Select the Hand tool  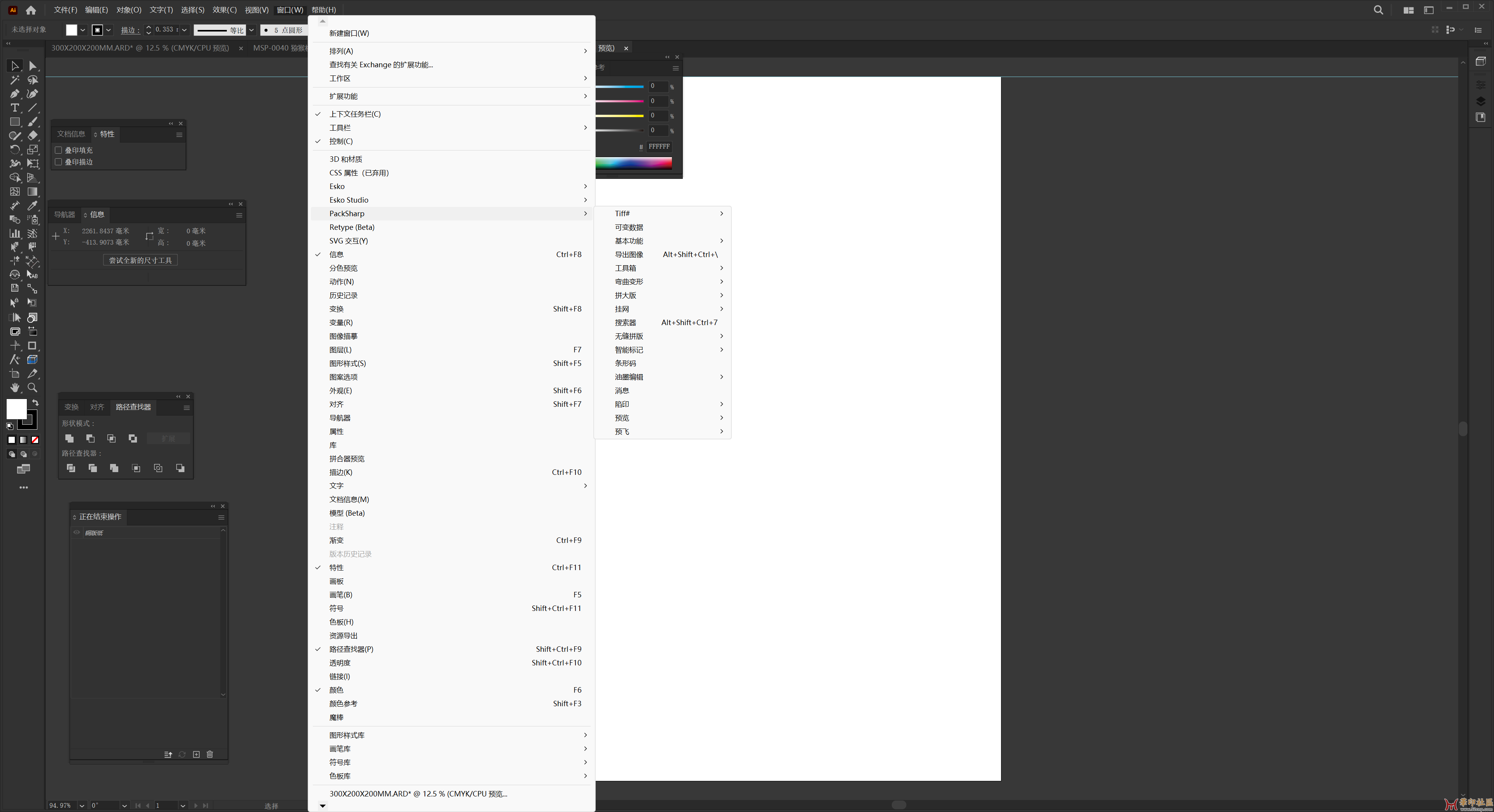[x=14, y=388]
